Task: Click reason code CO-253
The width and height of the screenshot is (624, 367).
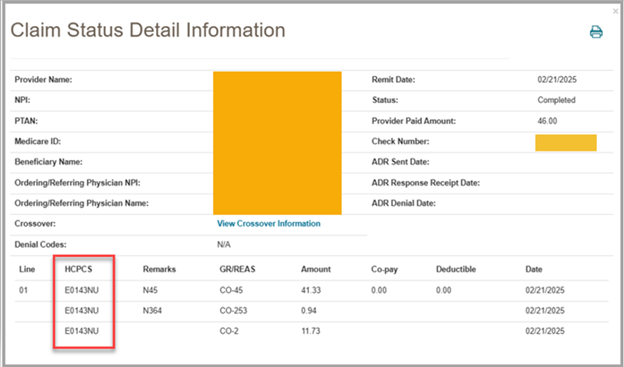Action: click(233, 310)
